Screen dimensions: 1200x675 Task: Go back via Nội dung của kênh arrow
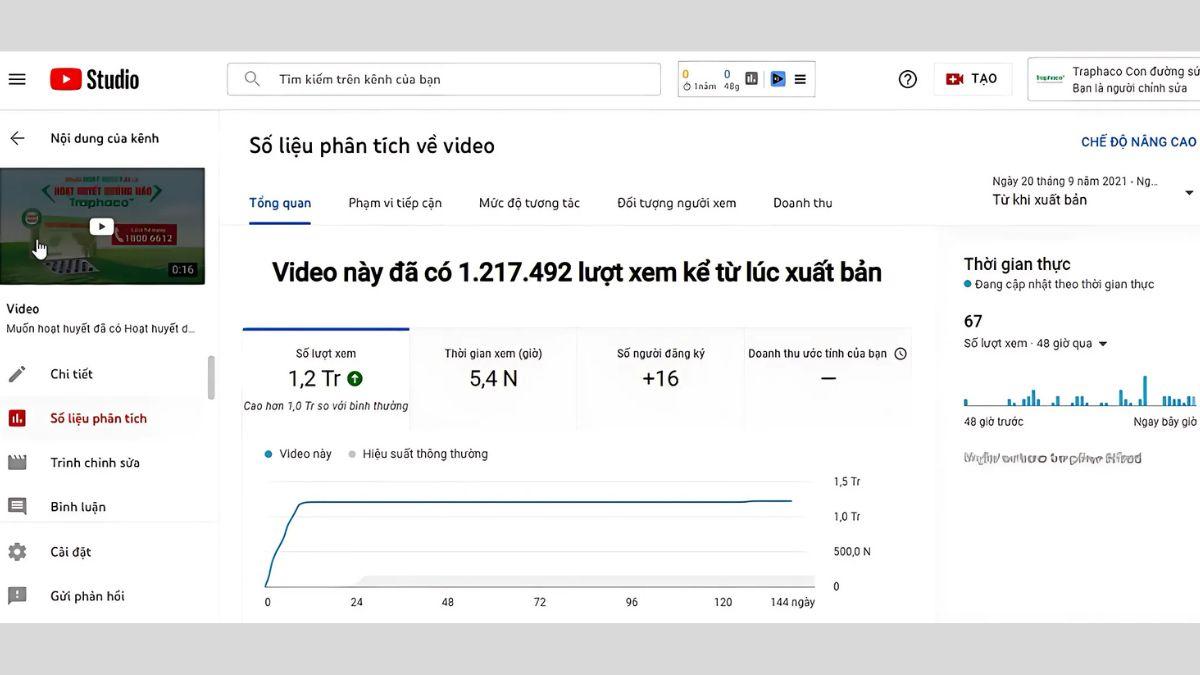click(x=17, y=138)
